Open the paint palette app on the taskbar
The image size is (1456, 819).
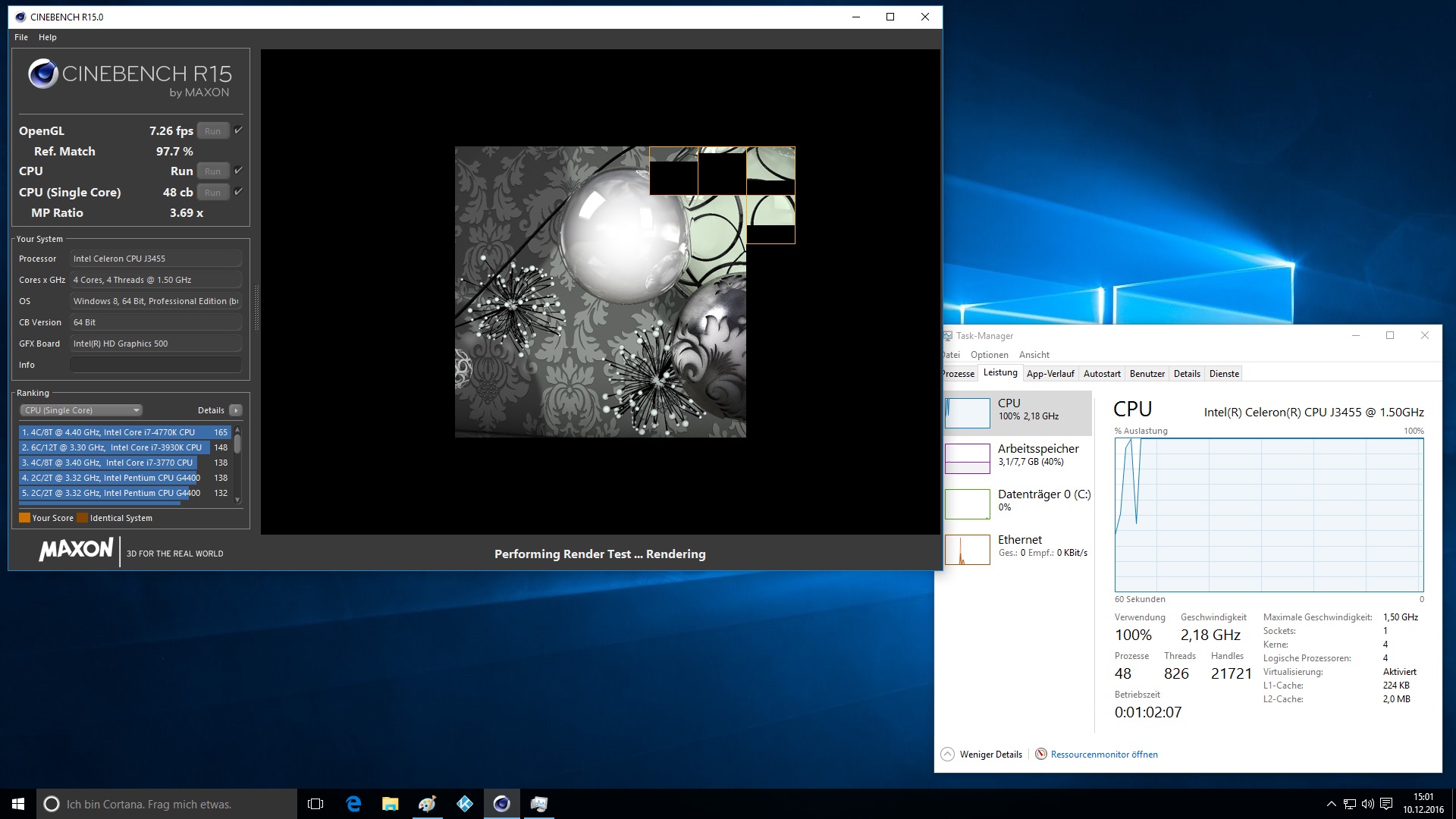[427, 804]
